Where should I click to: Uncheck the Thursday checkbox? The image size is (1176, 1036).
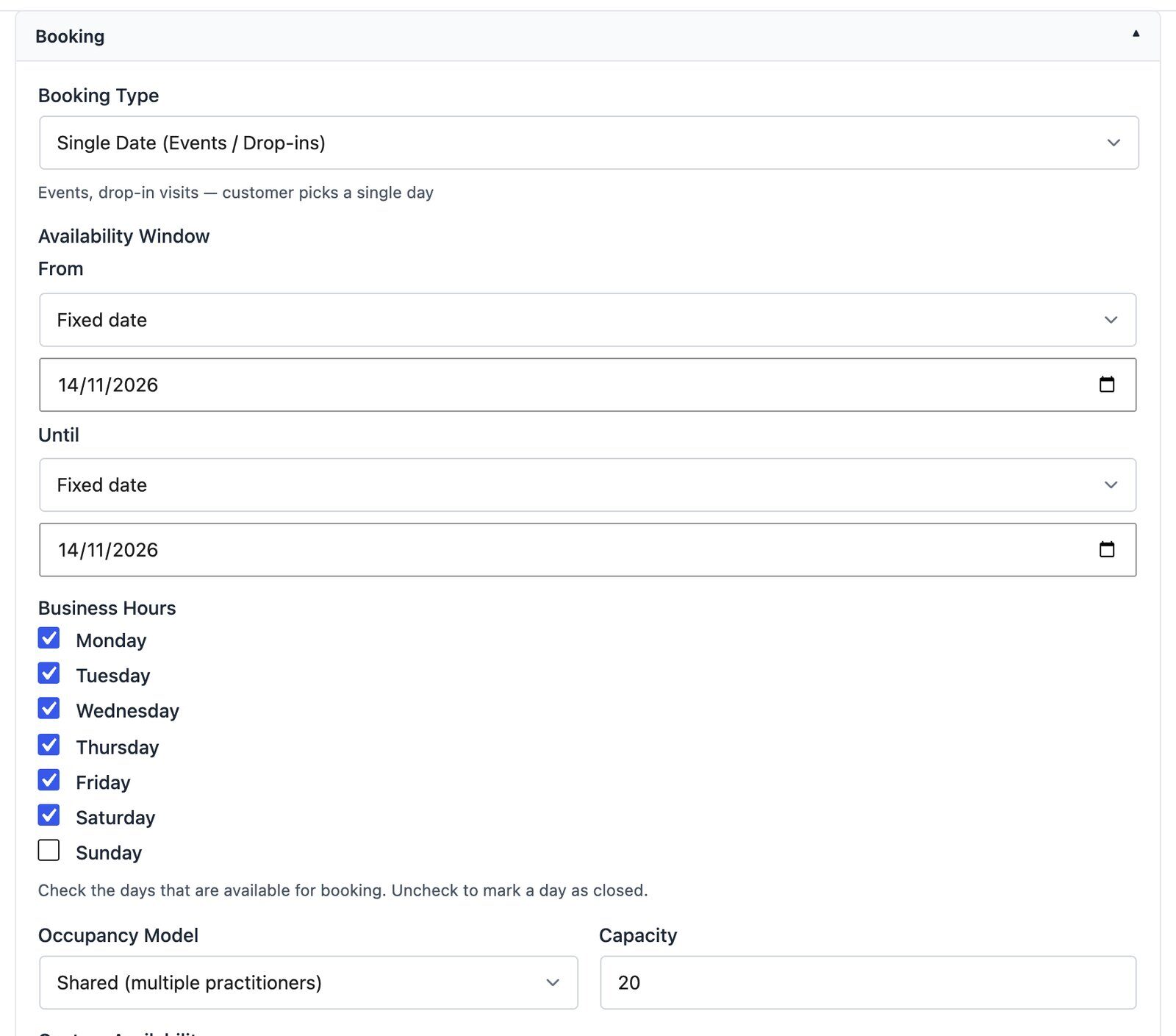[49, 745]
